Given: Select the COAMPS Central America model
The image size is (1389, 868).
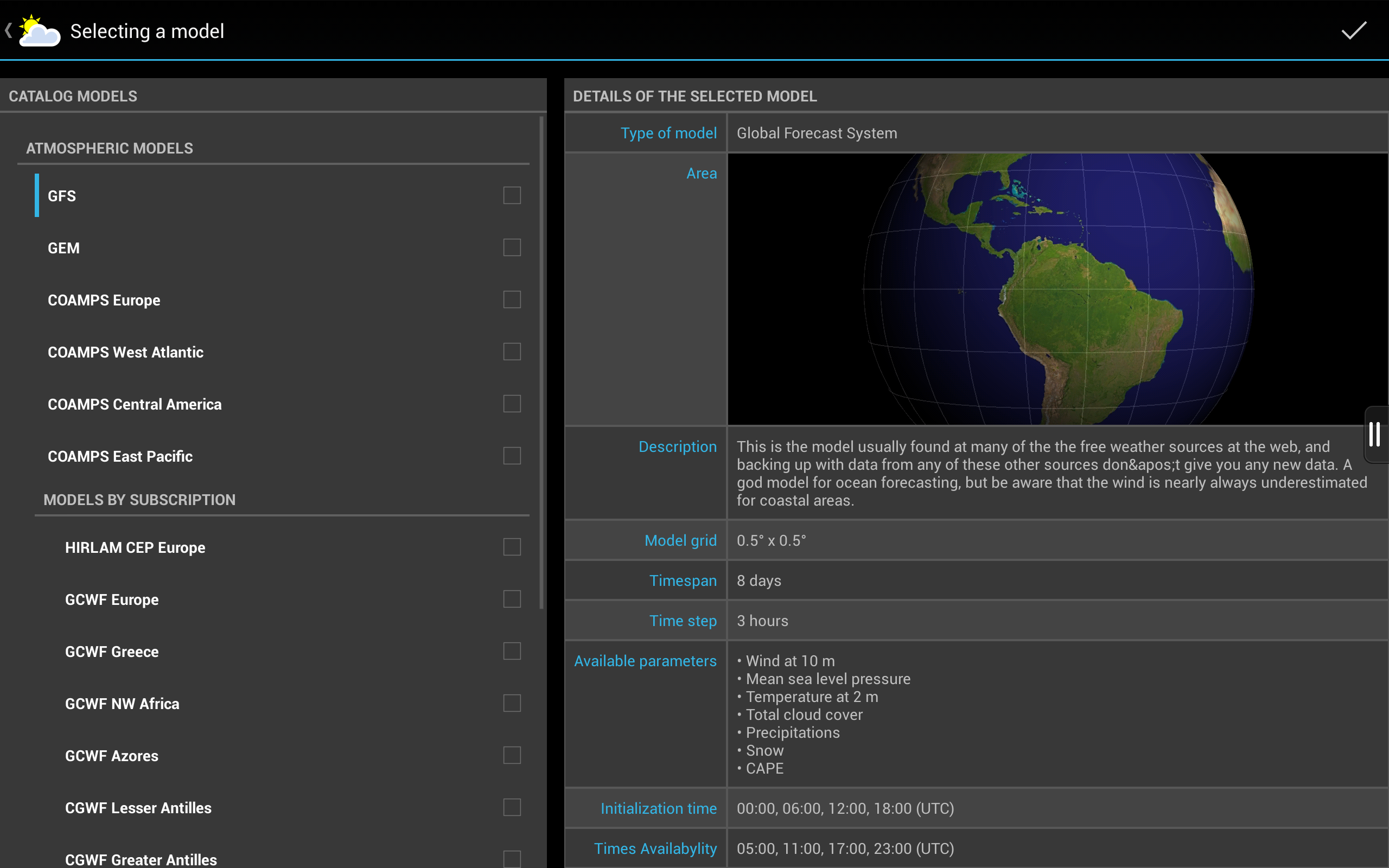Looking at the screenshot, I should 135,404.
